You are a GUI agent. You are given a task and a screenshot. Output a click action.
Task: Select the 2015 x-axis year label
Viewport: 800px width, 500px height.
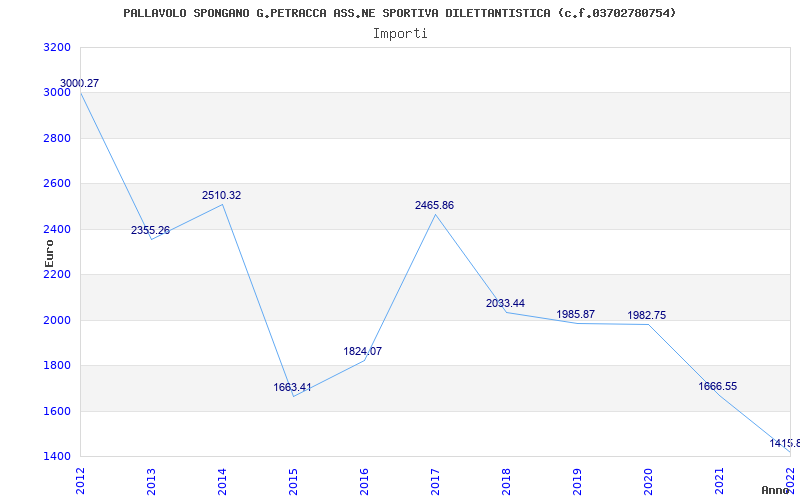click(x=293, y=480)
